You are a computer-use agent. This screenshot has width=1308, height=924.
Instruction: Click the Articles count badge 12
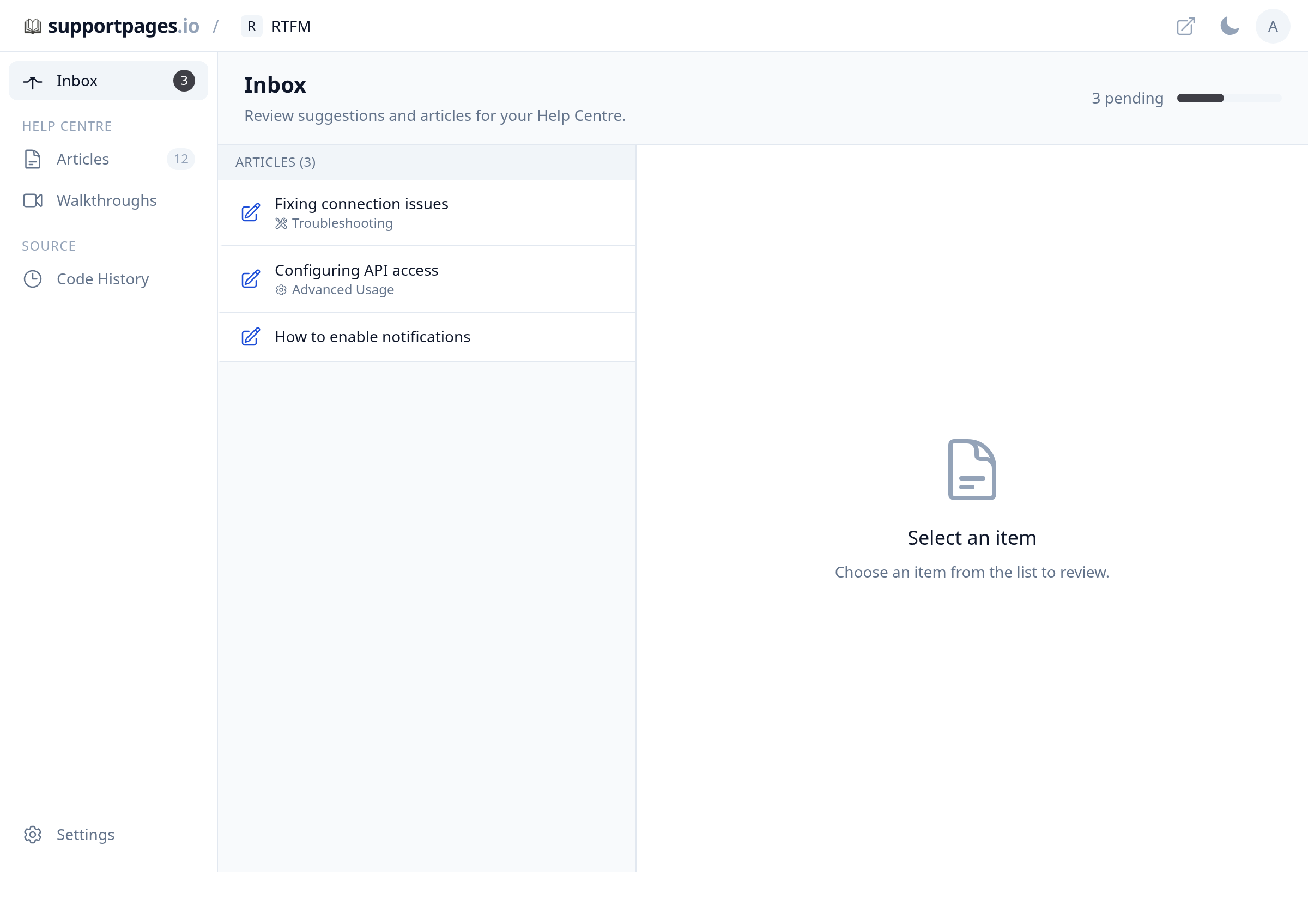181,160
